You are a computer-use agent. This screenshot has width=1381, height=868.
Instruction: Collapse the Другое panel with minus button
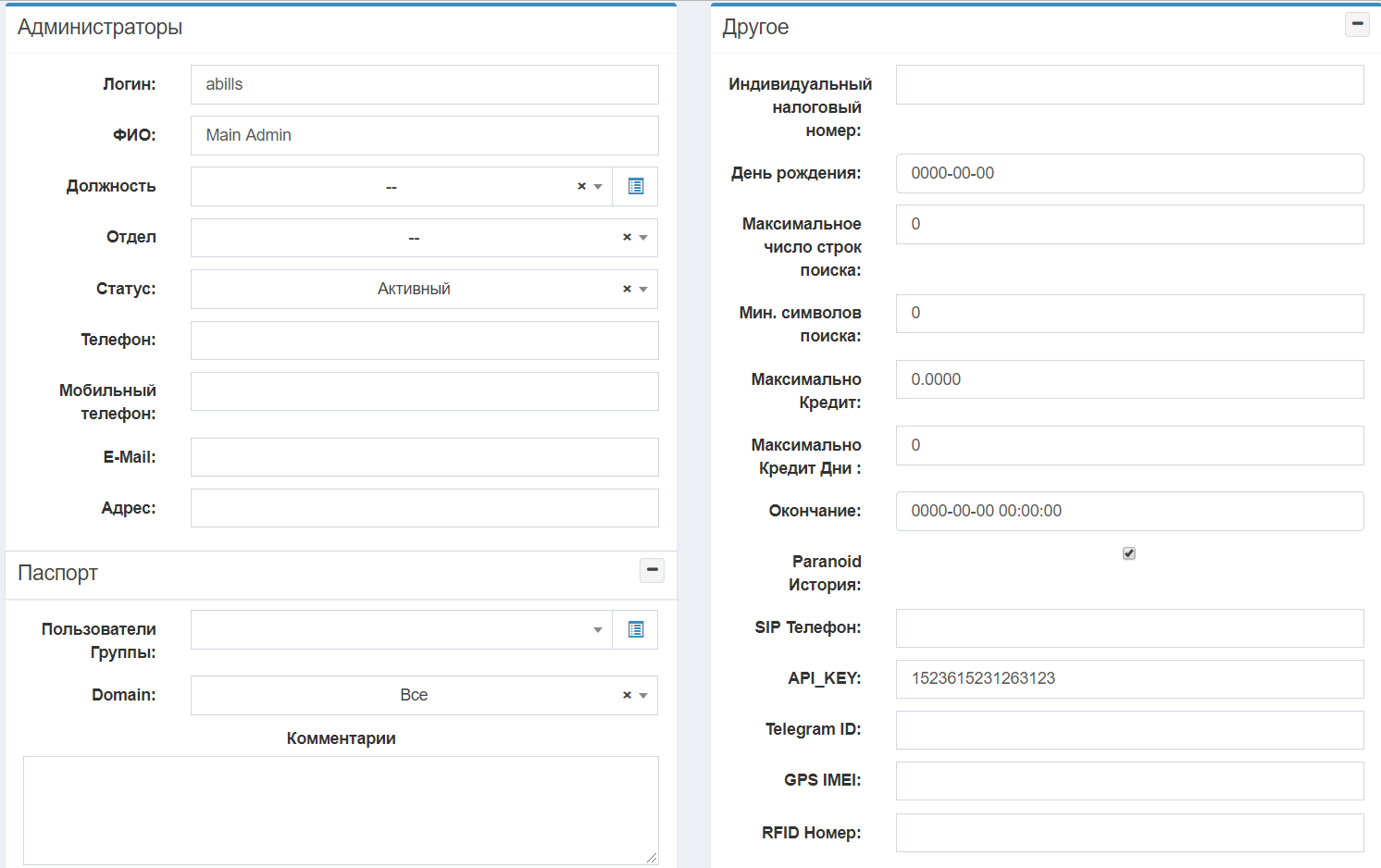tap(1356, 24)
